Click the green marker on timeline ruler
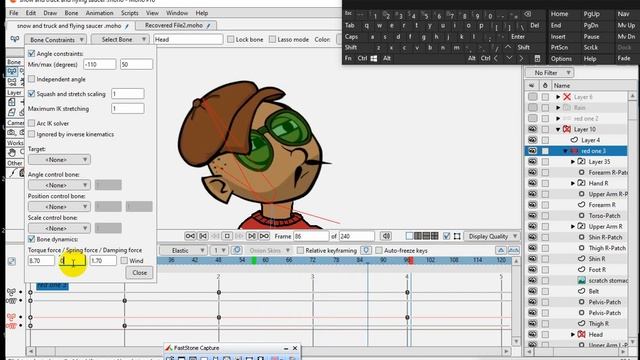Viewport: 640px width, 360px height. [254, 260]
